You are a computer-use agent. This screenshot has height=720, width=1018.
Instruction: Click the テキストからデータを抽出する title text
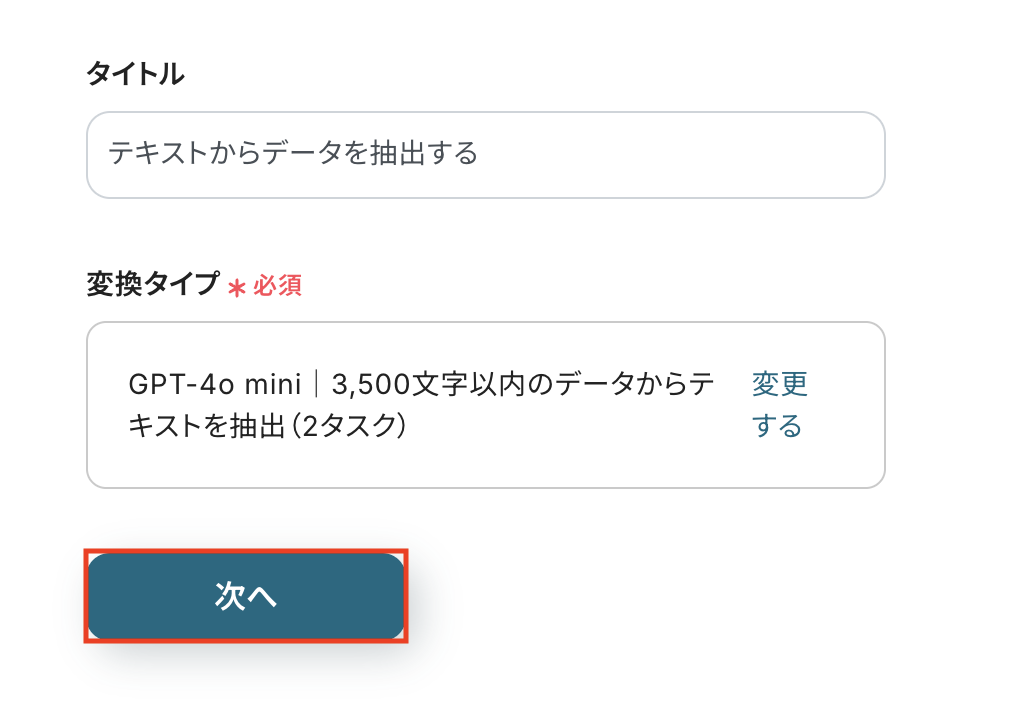pos(293,153)
